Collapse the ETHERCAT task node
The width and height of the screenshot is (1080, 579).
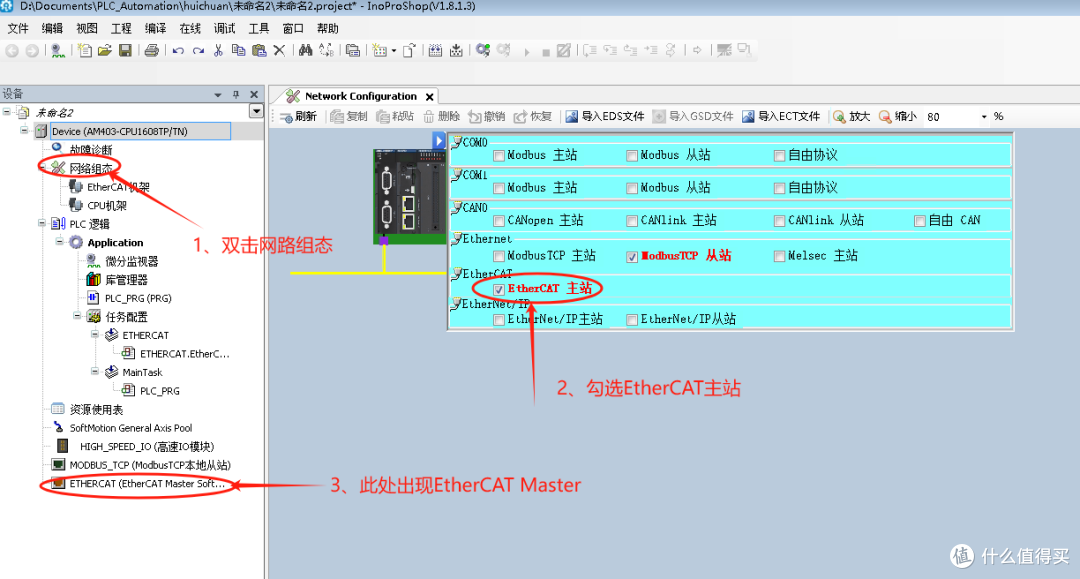point(95,335)
